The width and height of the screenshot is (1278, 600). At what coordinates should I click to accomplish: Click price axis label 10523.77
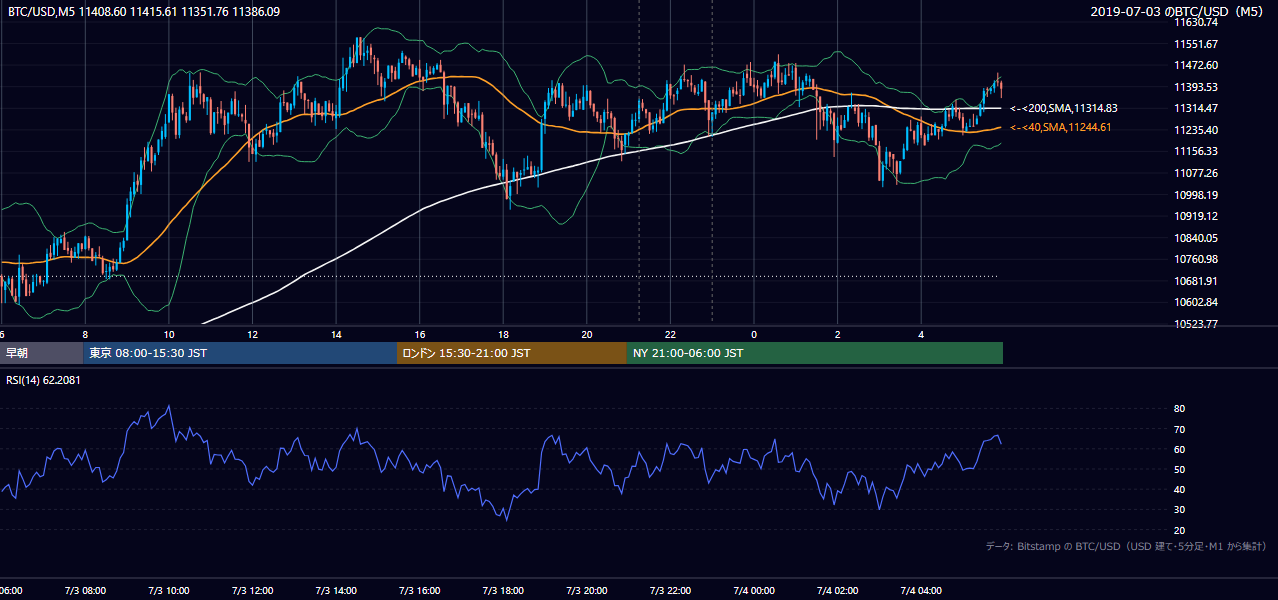point(1196,324)
